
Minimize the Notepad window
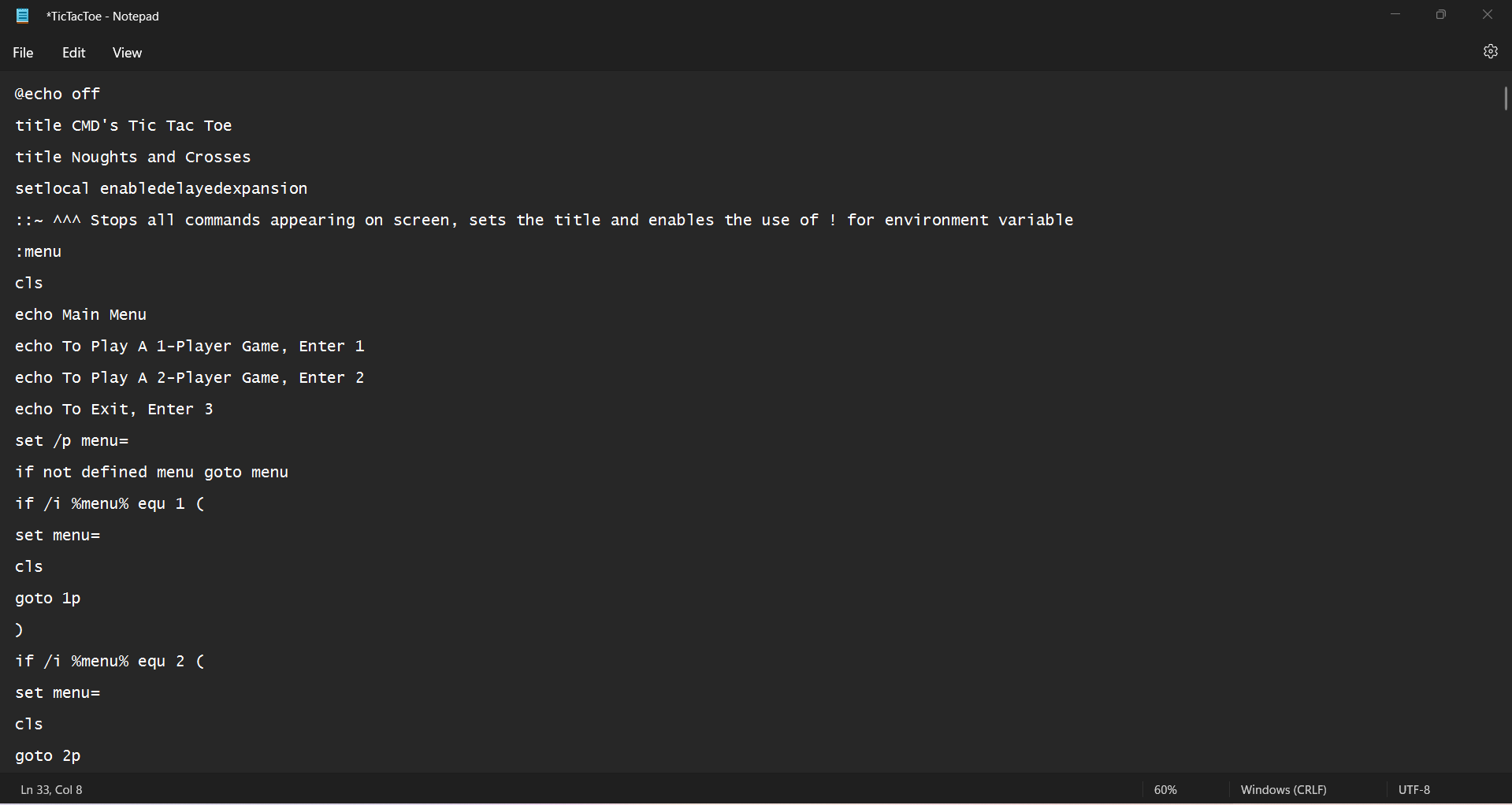(1395, 15)
